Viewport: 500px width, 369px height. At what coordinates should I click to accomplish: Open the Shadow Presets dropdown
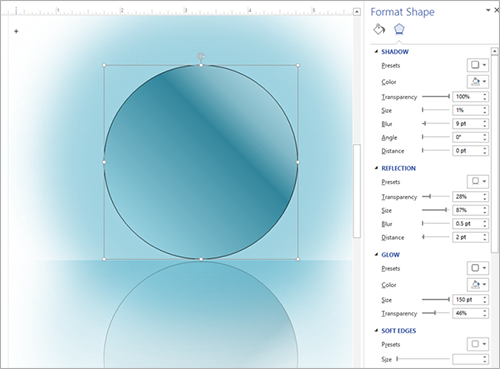coord(478,65)
